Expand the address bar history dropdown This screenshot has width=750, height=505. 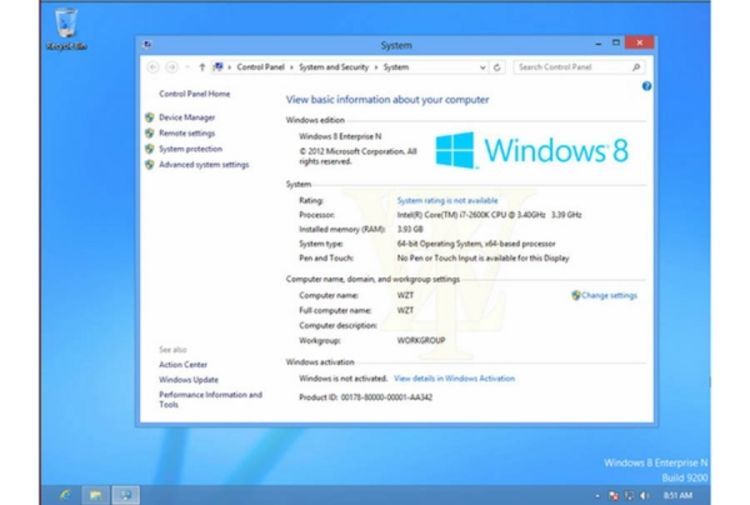point(483,68)
